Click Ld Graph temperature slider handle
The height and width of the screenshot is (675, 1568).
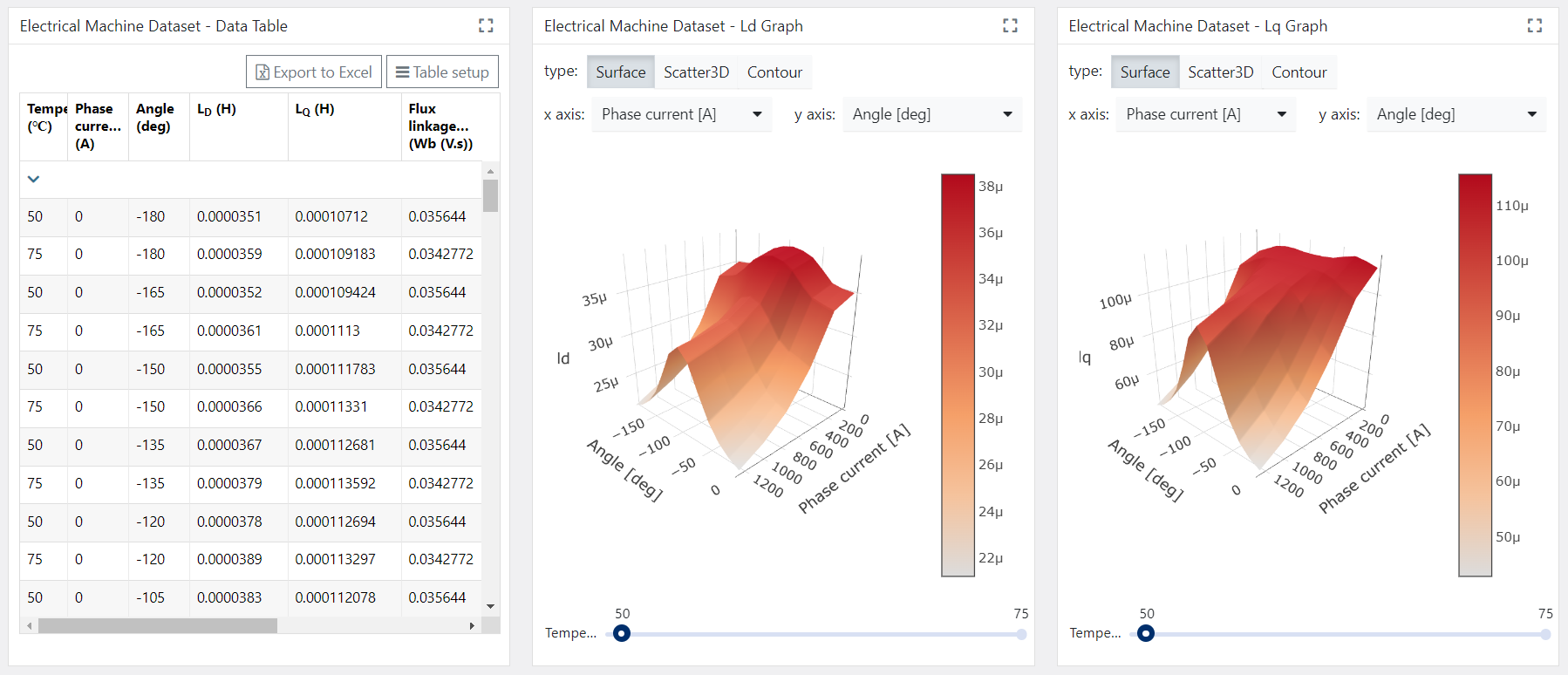click(622, 634)
